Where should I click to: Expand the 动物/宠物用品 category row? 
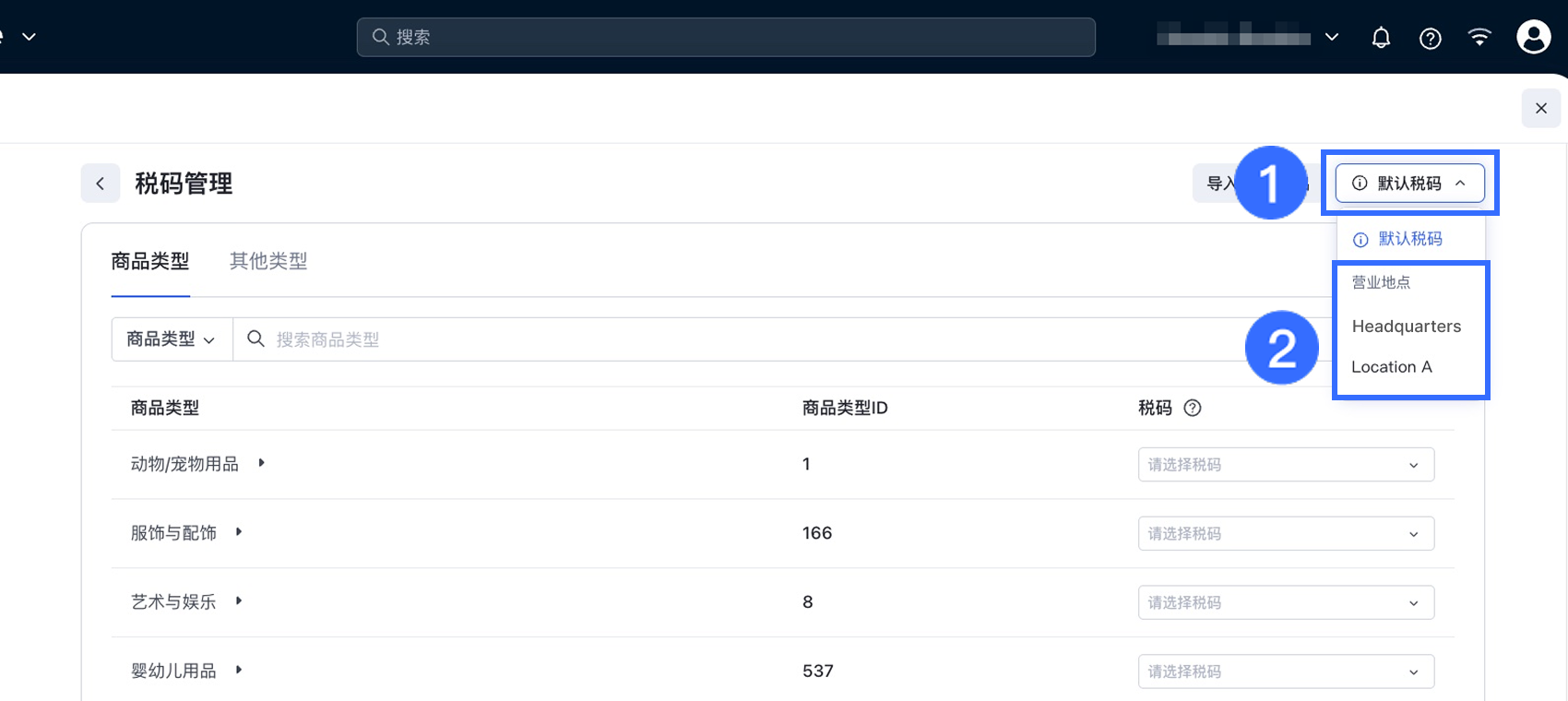click(x=262, y=463)
